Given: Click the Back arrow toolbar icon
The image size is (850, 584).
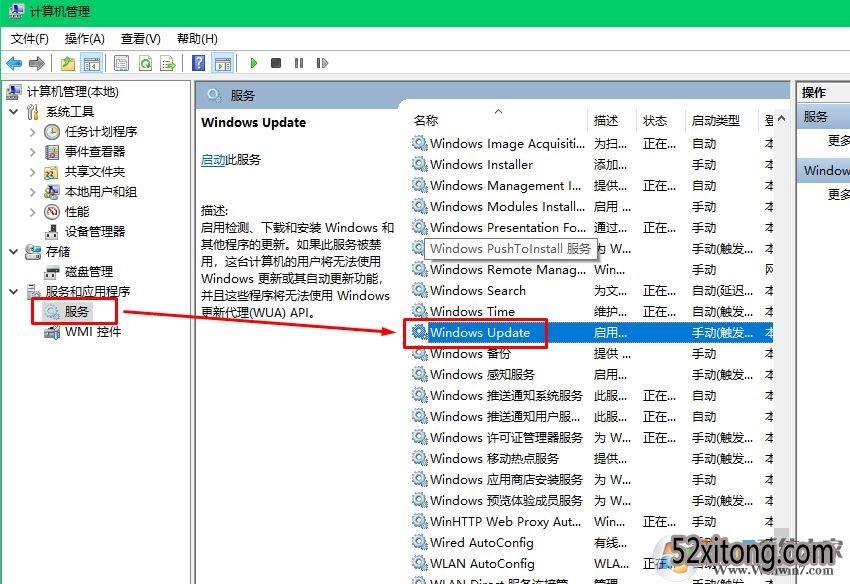Looking at the screenshot, I should tap(14, 63).
